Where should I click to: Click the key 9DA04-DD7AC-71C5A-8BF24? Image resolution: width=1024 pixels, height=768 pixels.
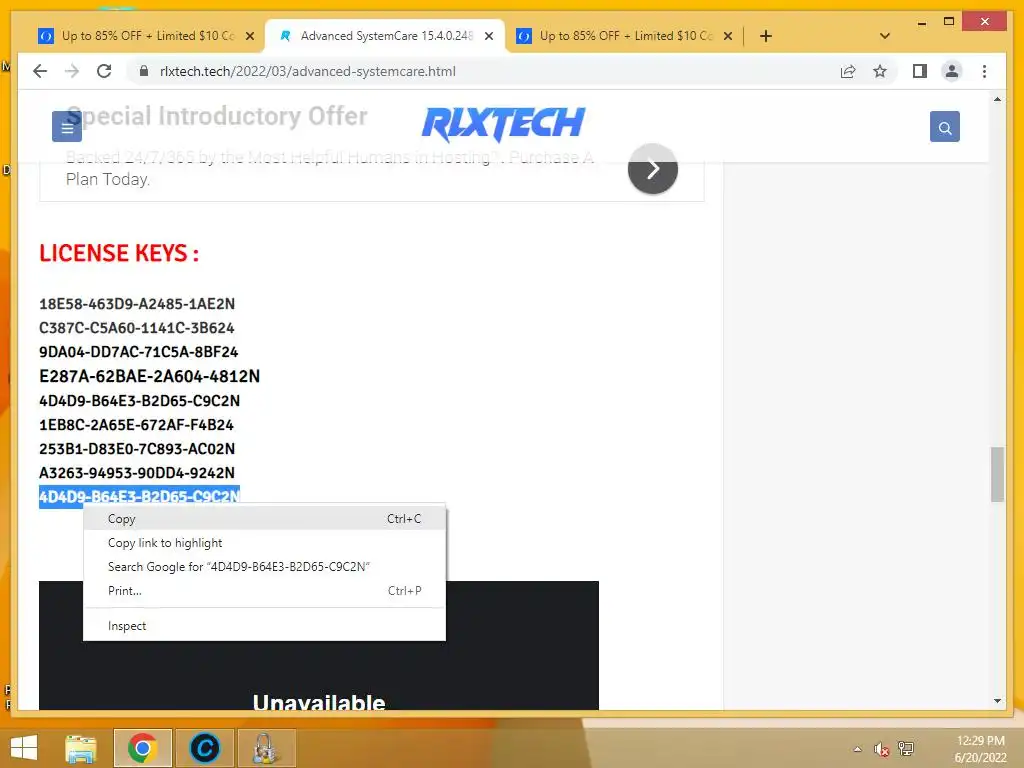pos(138,352)
